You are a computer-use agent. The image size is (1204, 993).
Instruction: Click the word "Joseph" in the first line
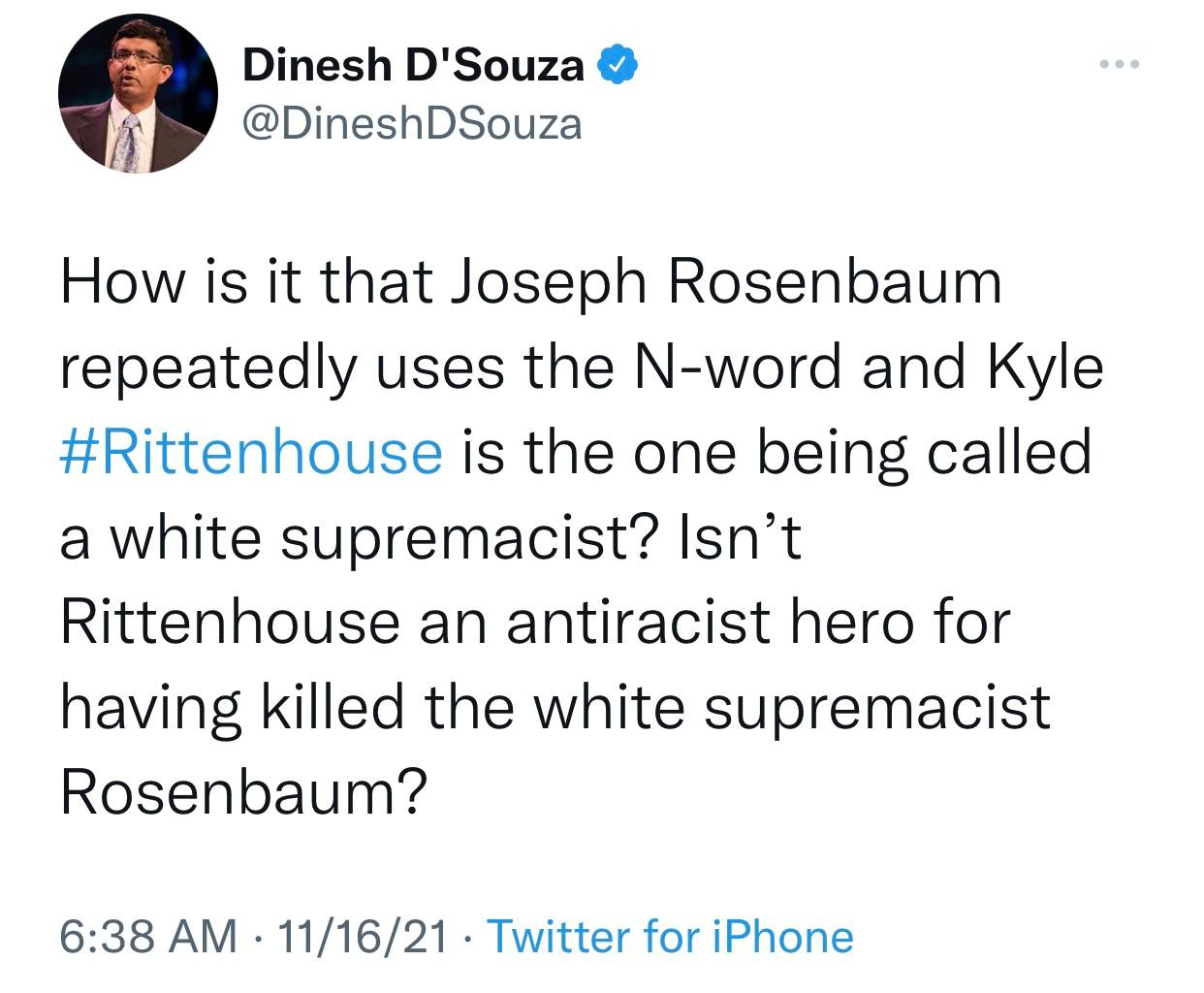(x=550, y=283)
